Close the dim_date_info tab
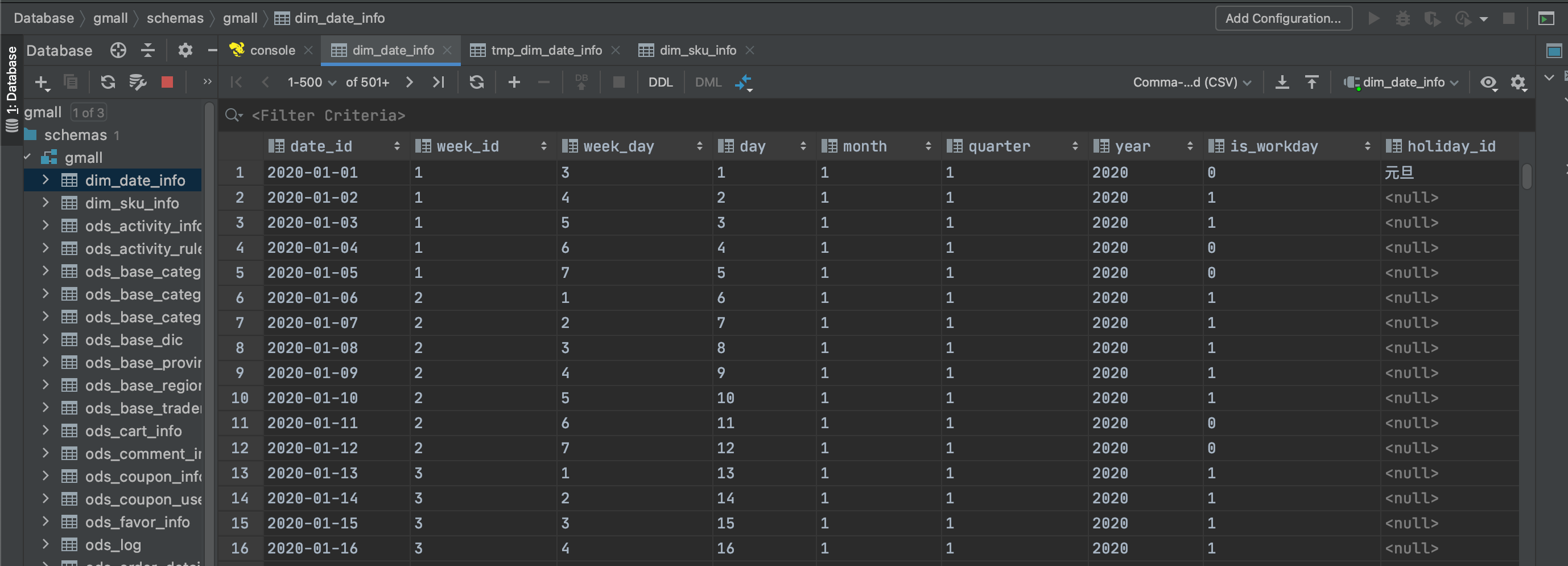Screen dimensions: 1568x566 (447, 51)
